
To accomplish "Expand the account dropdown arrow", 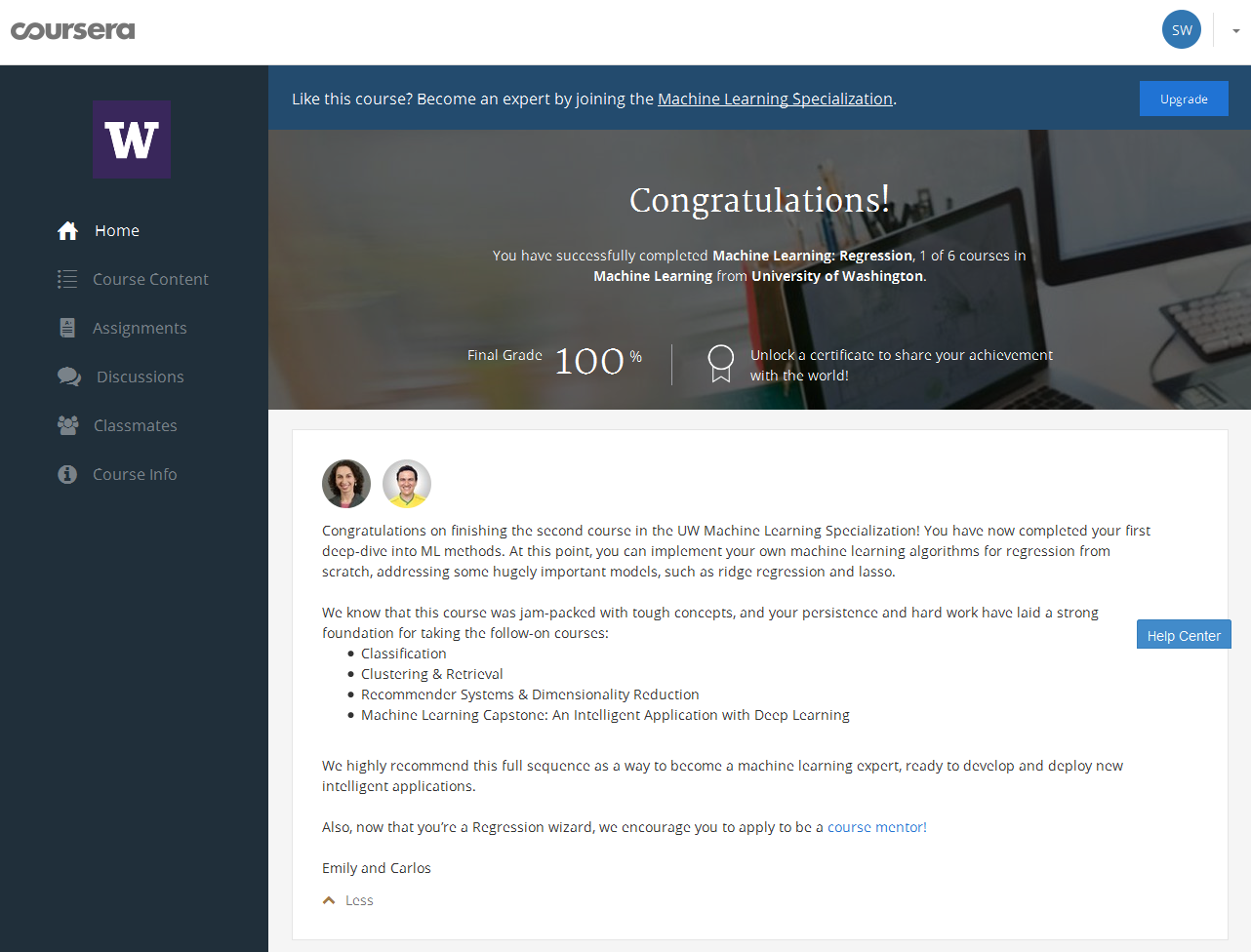I will tap(1235, 31).
